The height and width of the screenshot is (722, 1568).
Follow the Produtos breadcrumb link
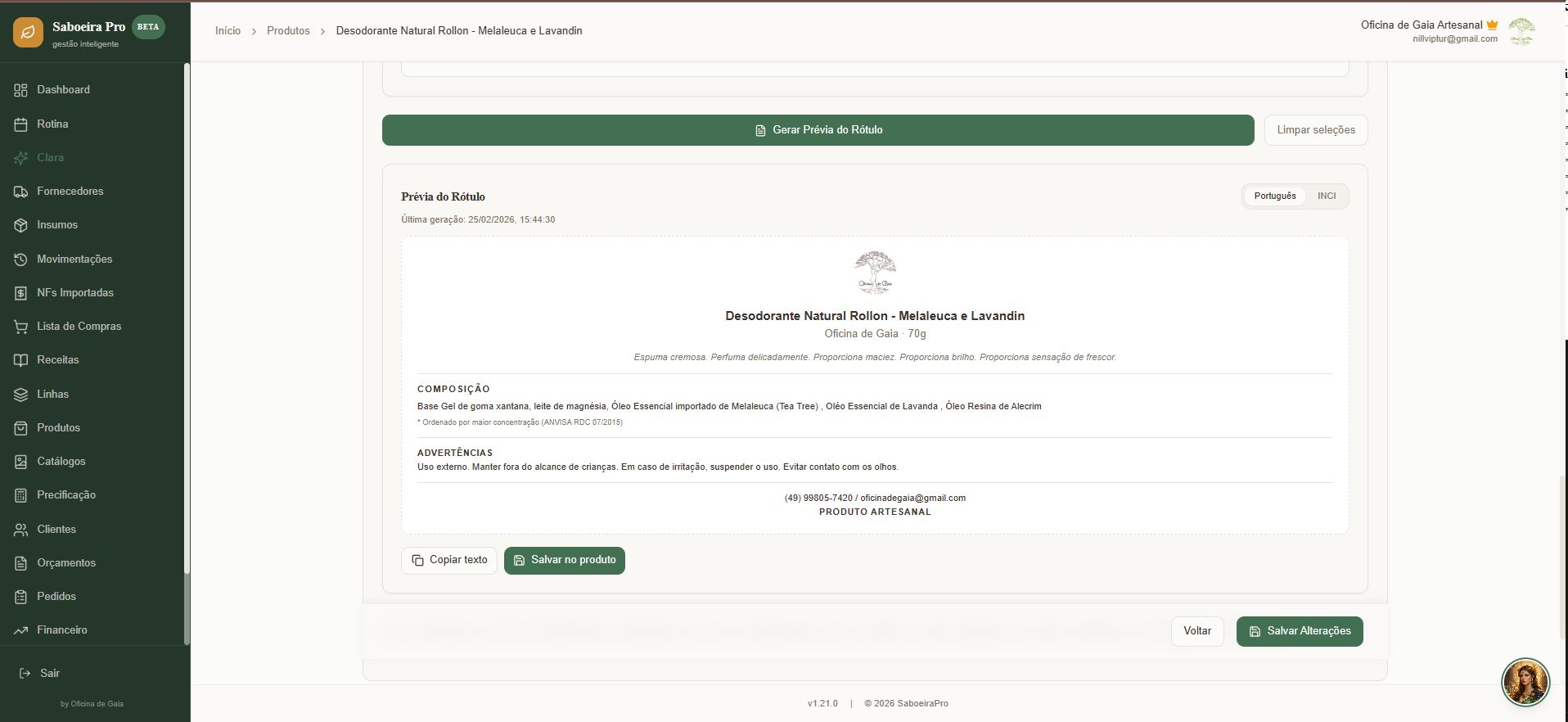pyautogui.click(x=288, y=31)
